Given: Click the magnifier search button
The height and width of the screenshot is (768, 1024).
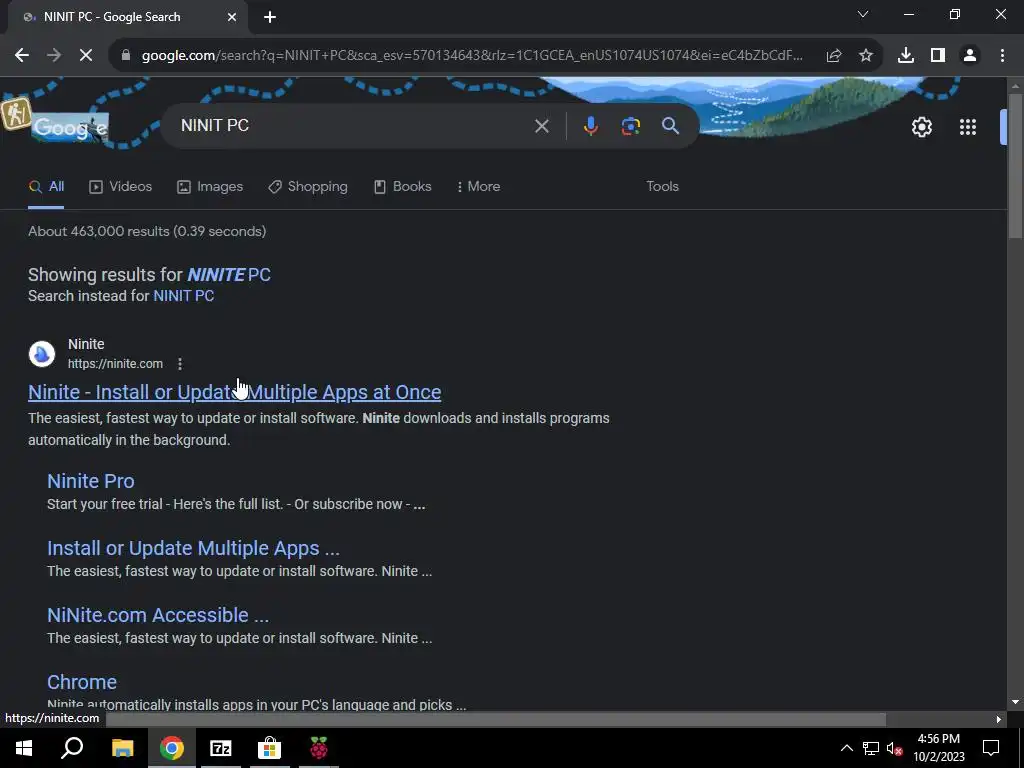Looking at the screenshot, I should (x=671, y=126).
